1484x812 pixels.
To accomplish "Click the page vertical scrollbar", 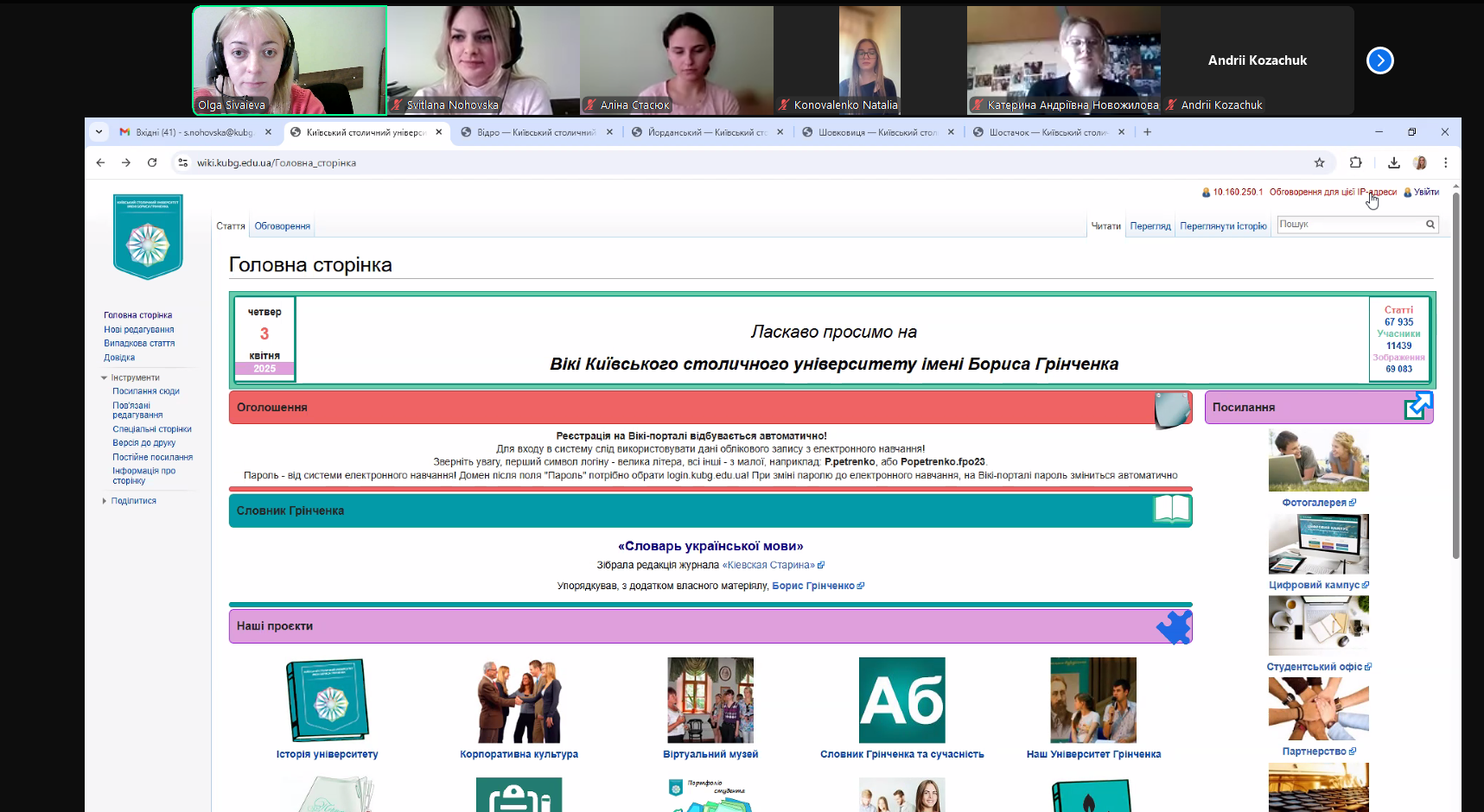I will click(x=1456, y=376).
